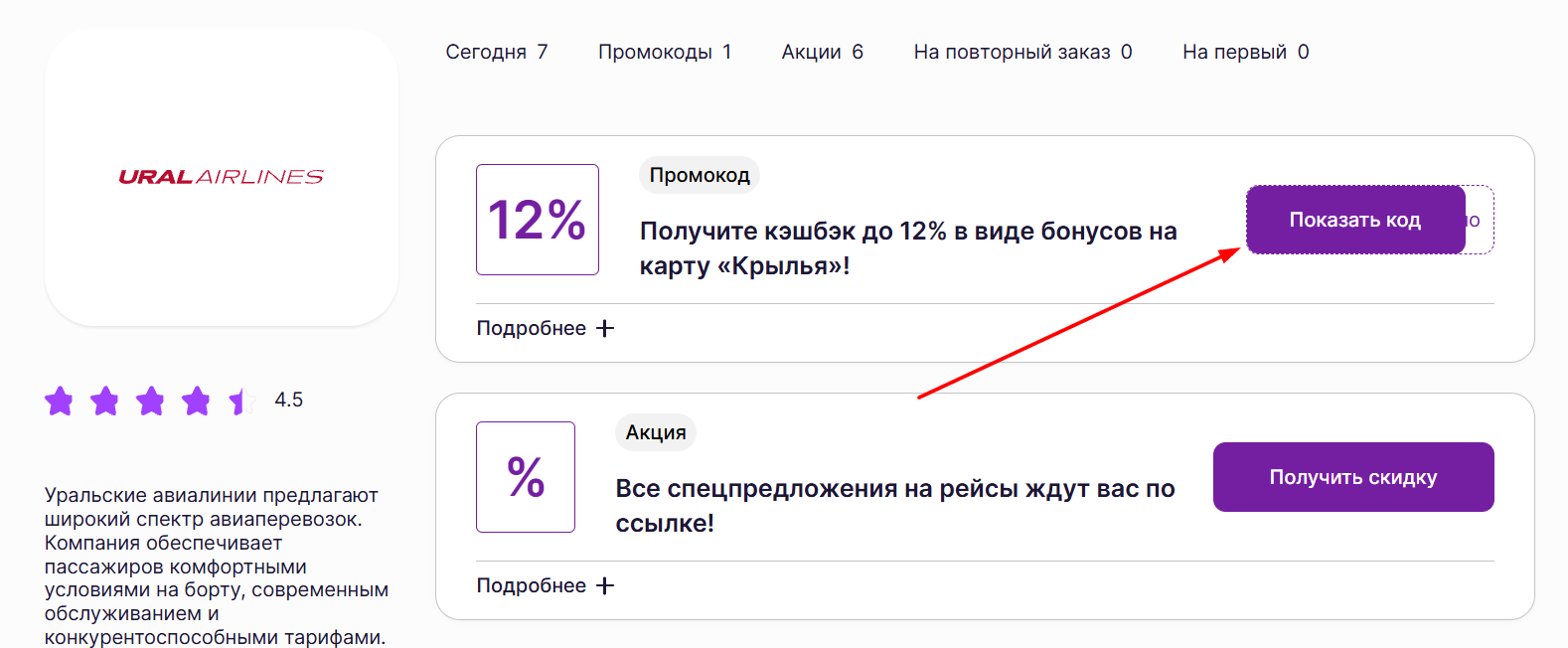
Task: Click the percent icon on the Акция card
Action: (x=525, y=476)
